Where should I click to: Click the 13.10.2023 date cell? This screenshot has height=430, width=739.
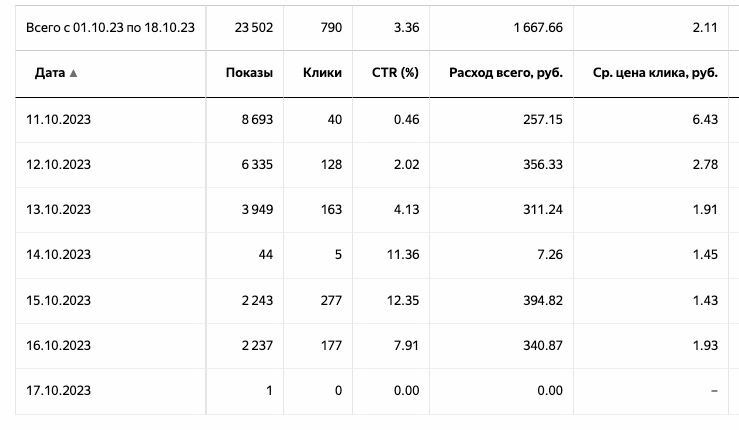[x=59, y=210]
